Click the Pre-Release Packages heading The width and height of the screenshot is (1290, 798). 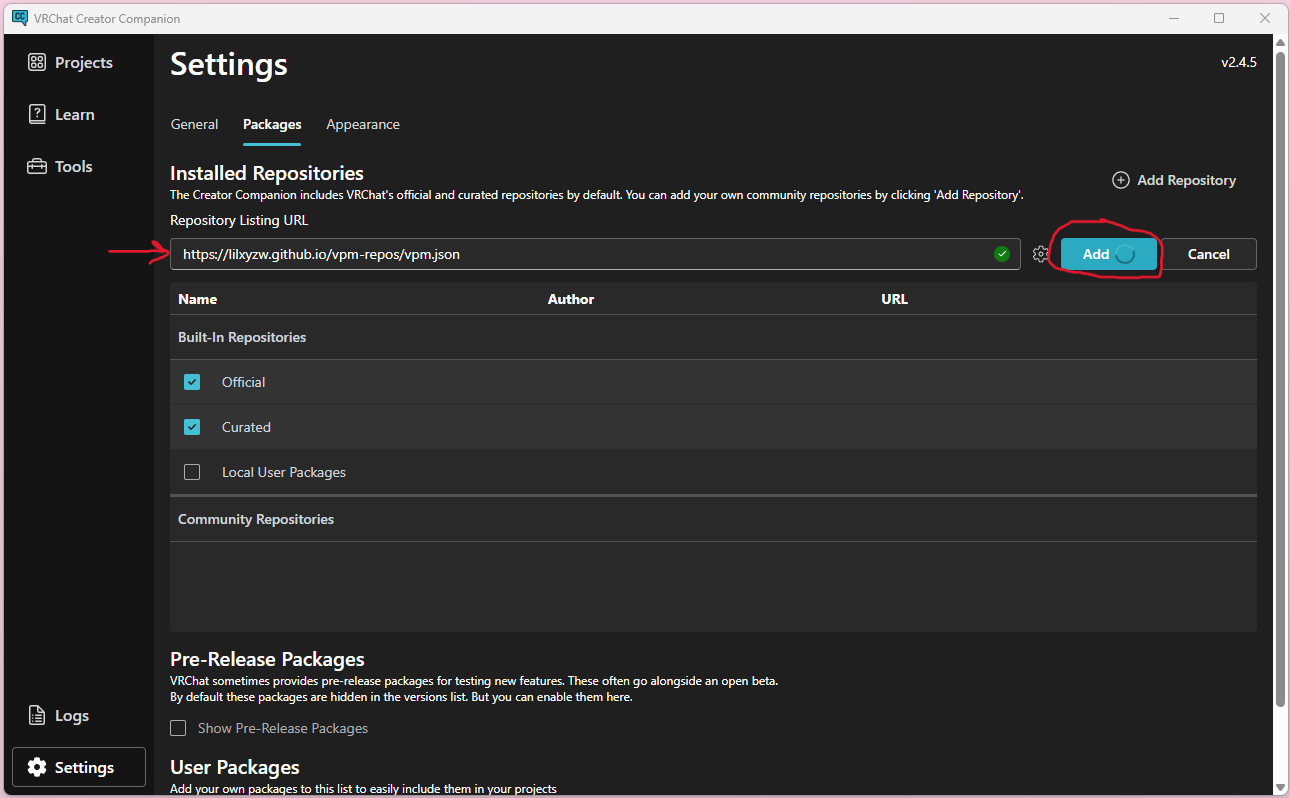click(267, 659)
